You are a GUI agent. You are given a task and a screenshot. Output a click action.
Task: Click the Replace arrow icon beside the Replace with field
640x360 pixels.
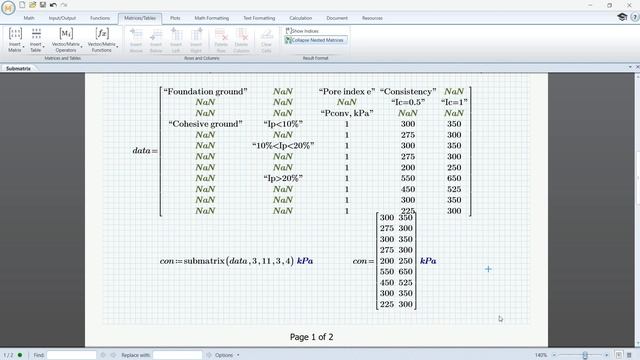point(209,355)
